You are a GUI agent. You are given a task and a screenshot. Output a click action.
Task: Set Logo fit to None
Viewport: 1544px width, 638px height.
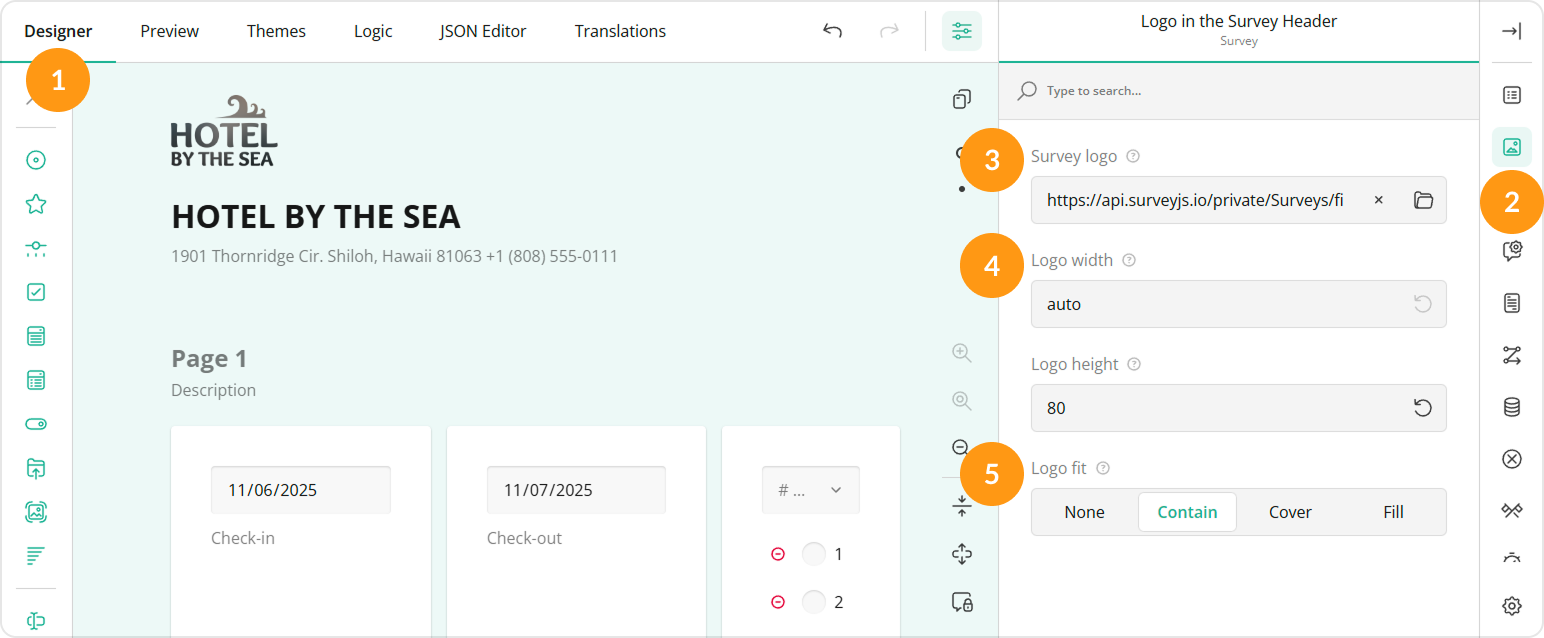(1084, 512)
